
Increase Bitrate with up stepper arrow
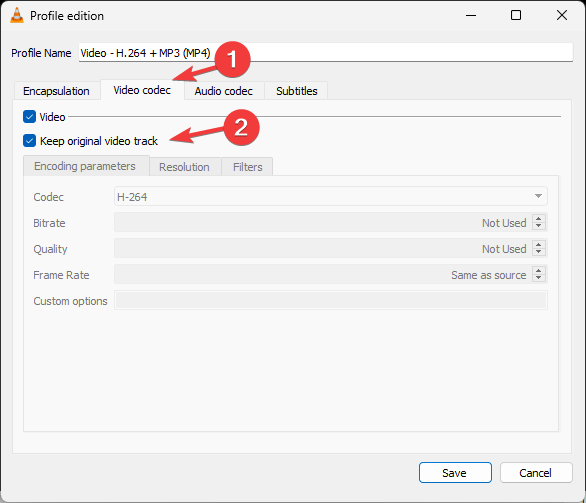pos(539,219)
